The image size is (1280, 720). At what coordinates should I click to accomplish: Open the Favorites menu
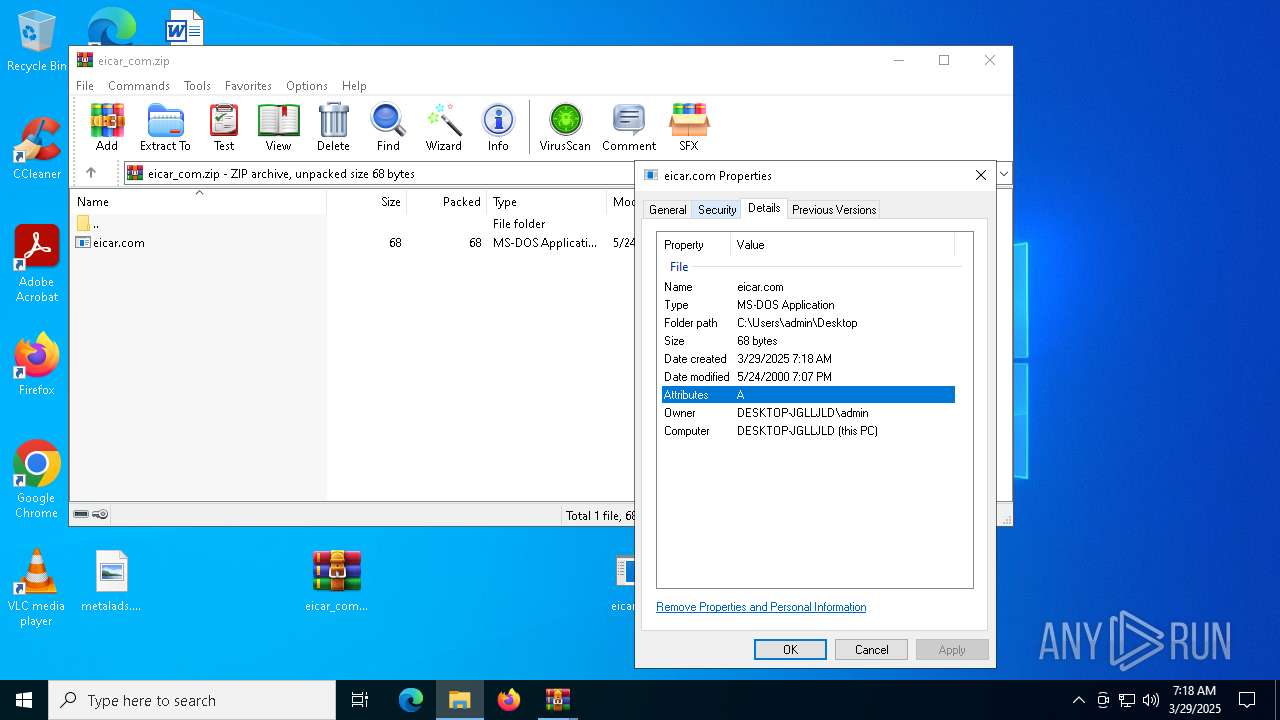coord(248,86)
